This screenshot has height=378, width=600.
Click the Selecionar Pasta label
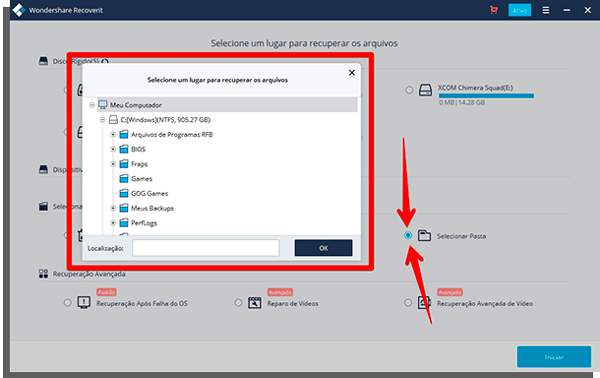tap(461, 236)
